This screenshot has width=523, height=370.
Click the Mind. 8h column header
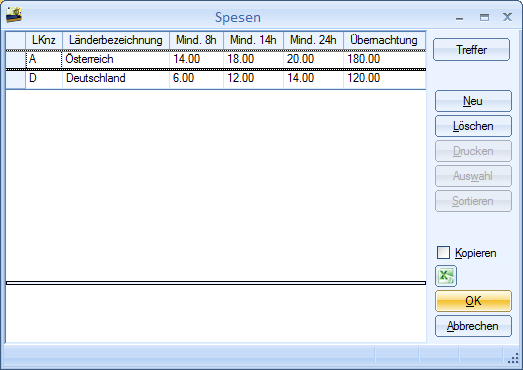click(x=196, y=40)
